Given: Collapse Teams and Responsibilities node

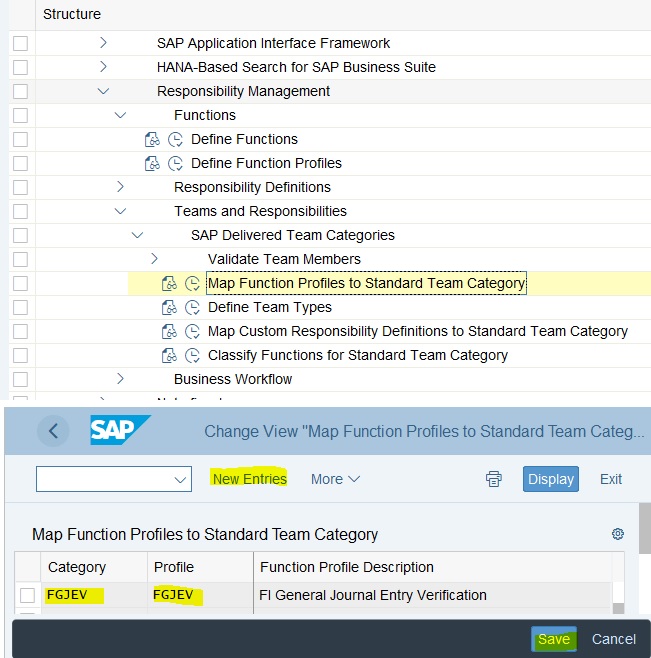Looking at the screenshot, I should tap(120, 211).
